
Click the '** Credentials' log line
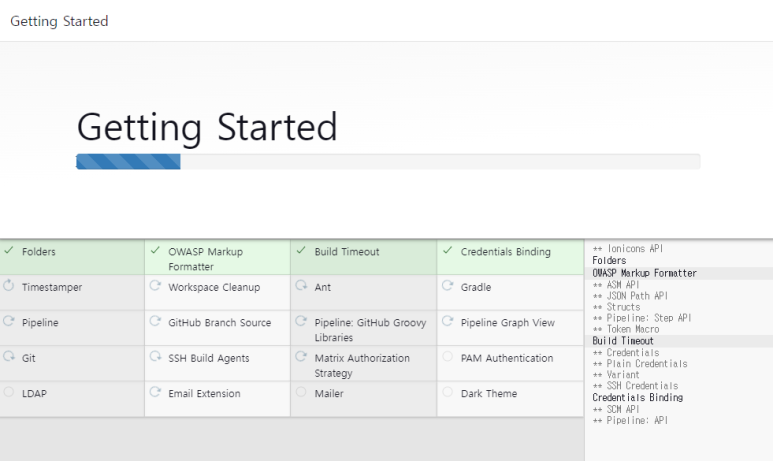(x=626, y=353)
